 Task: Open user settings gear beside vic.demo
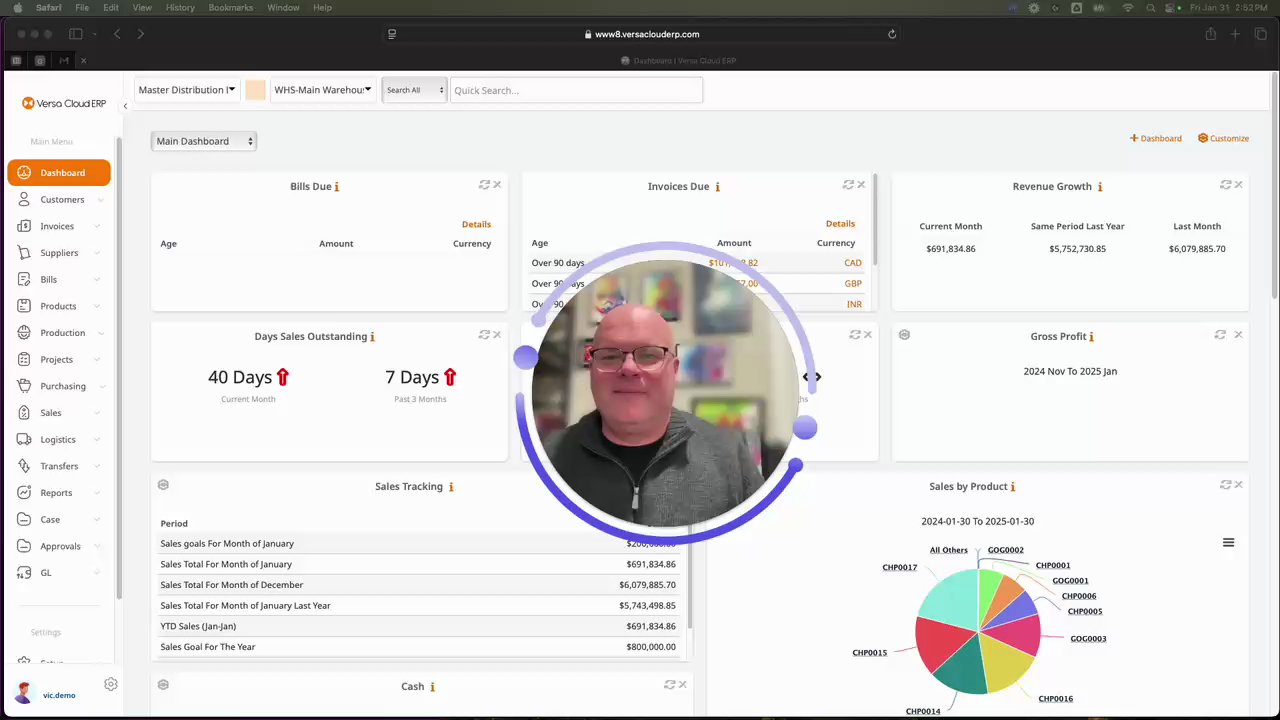tap(111, 684)
